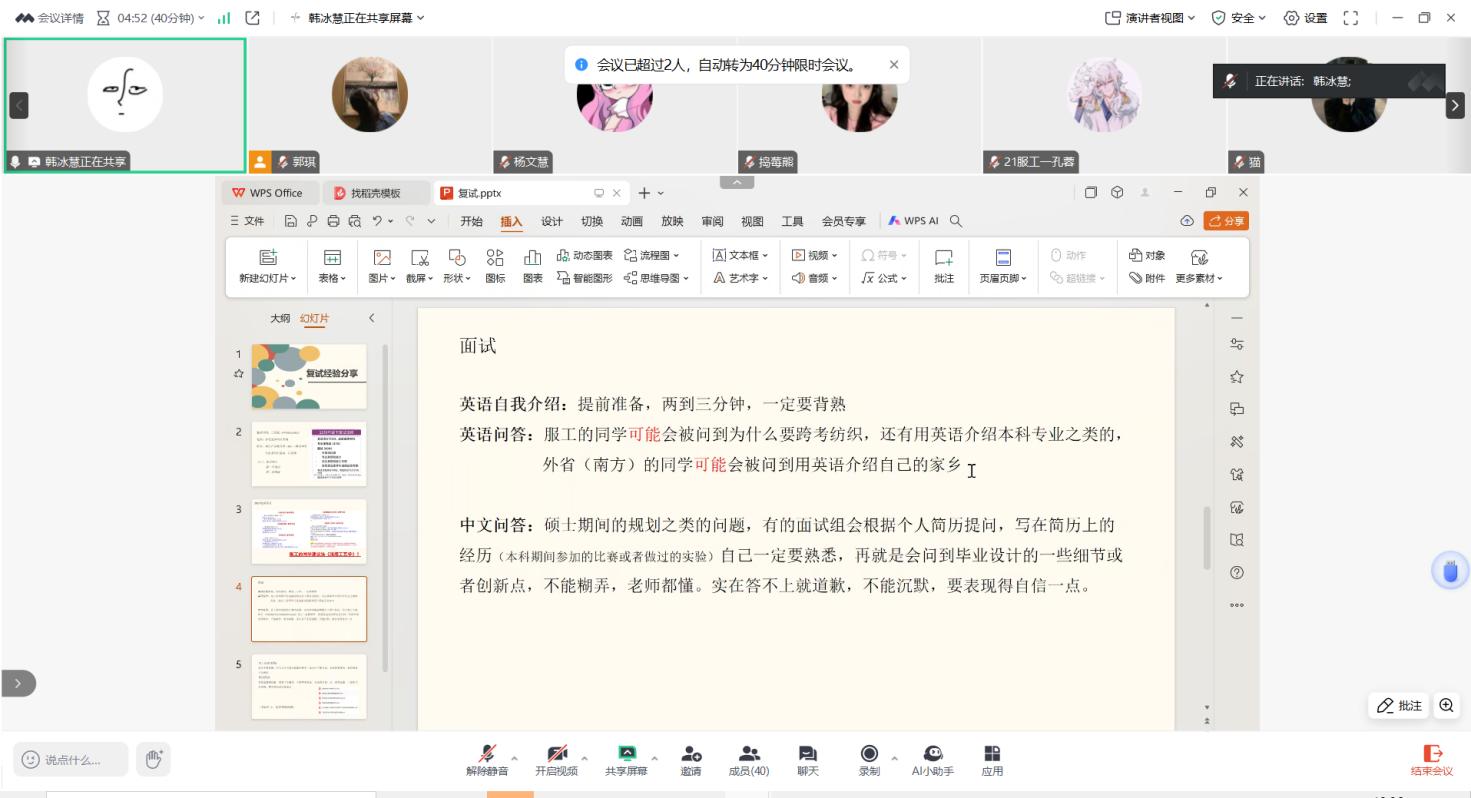Click the zoom magnifier button beside annotate
The height and width of the screenshot is (798, 1471).
click(1446, 705)
